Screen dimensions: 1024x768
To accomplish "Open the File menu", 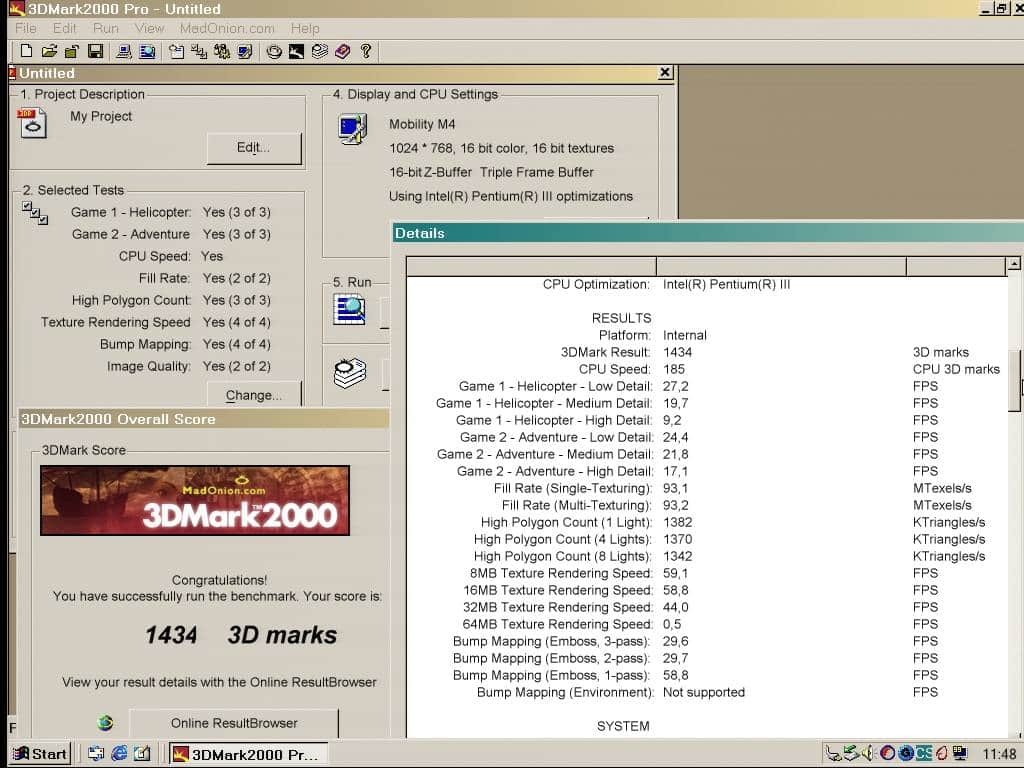I will 26,28.
